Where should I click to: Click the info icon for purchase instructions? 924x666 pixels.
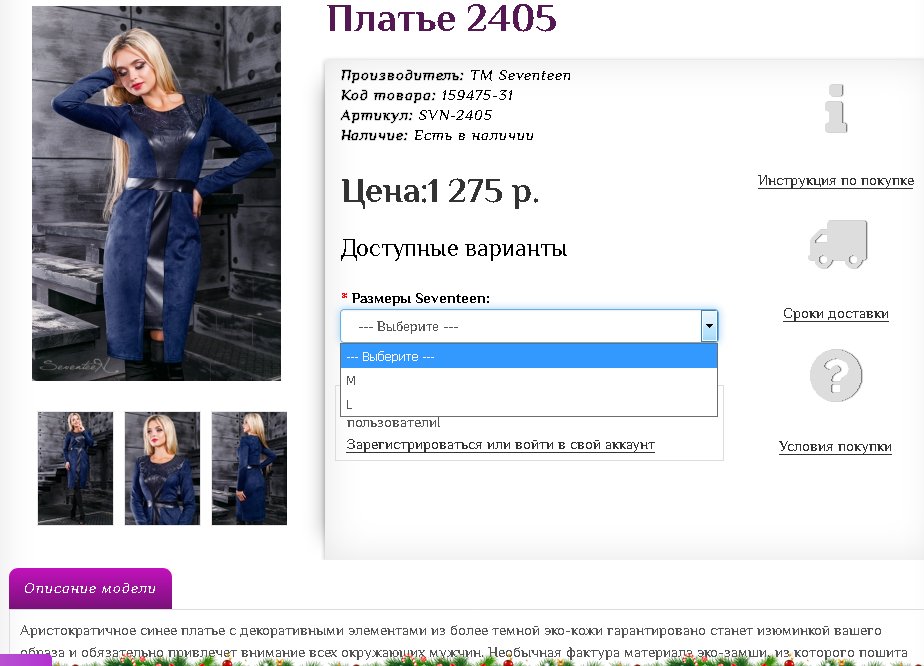(x=836, y=109)
